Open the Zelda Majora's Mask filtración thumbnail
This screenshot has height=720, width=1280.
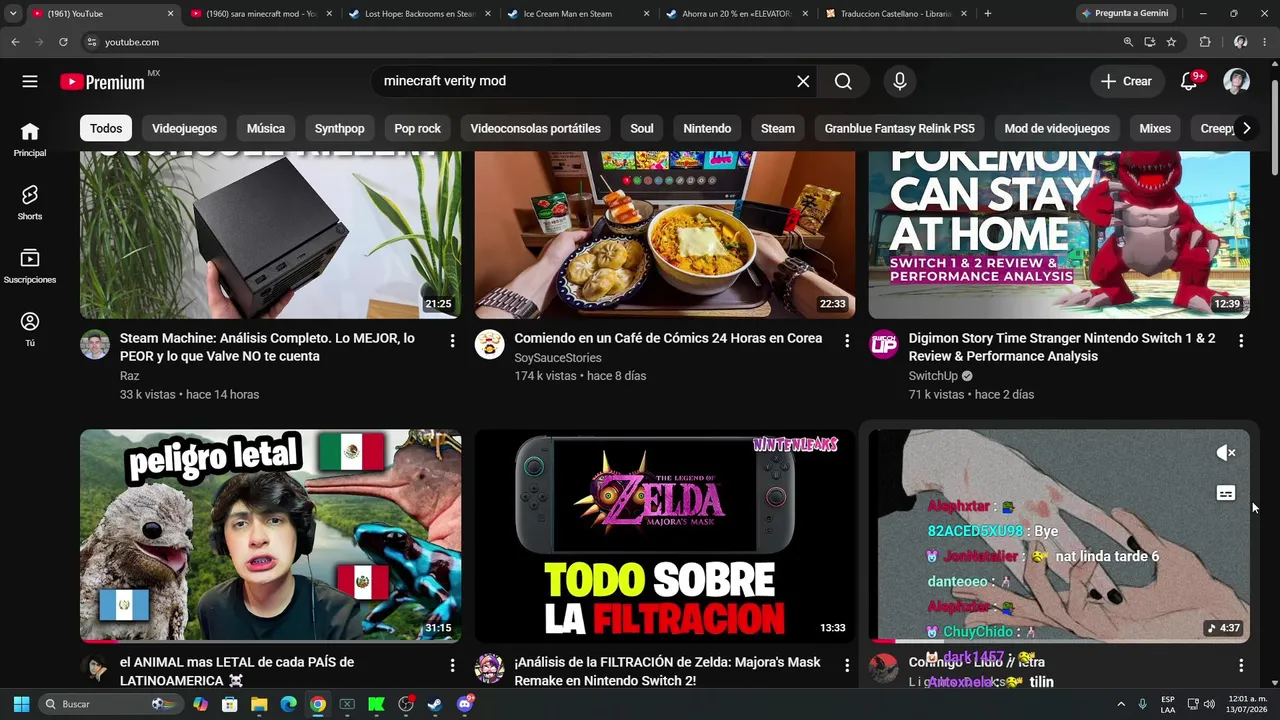(665, 536)
